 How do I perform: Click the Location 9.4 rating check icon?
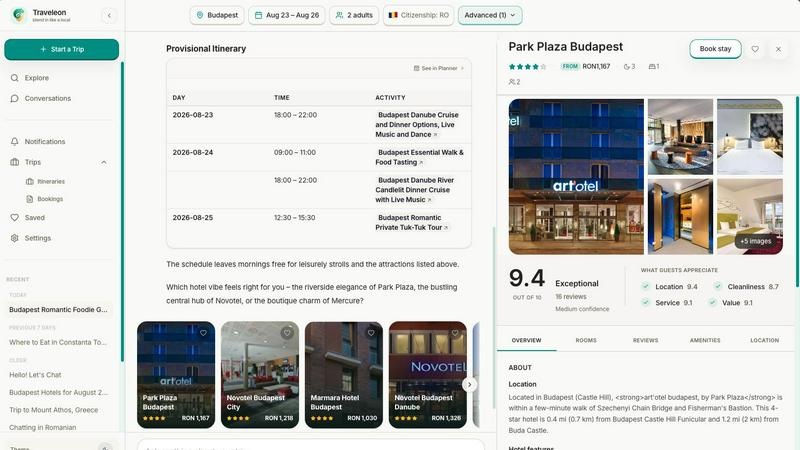(x=645, y=287)
